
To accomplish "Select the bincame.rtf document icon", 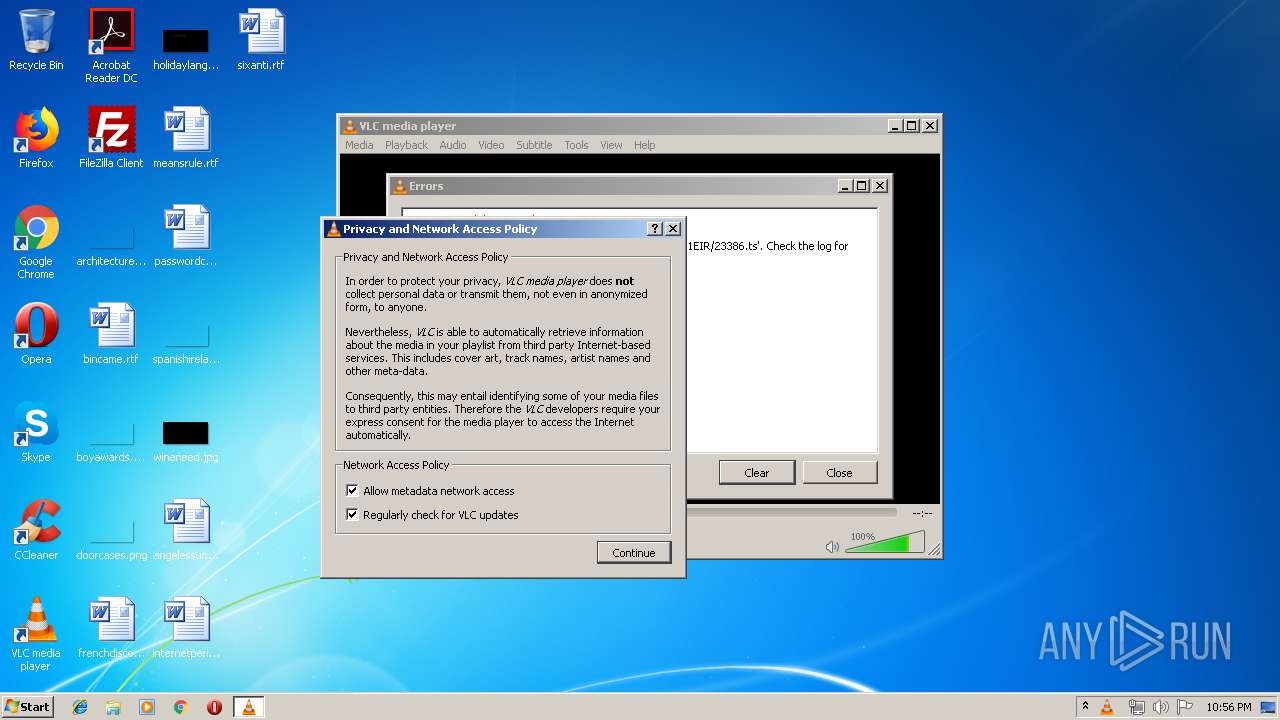I will click(x=111, y=334).
